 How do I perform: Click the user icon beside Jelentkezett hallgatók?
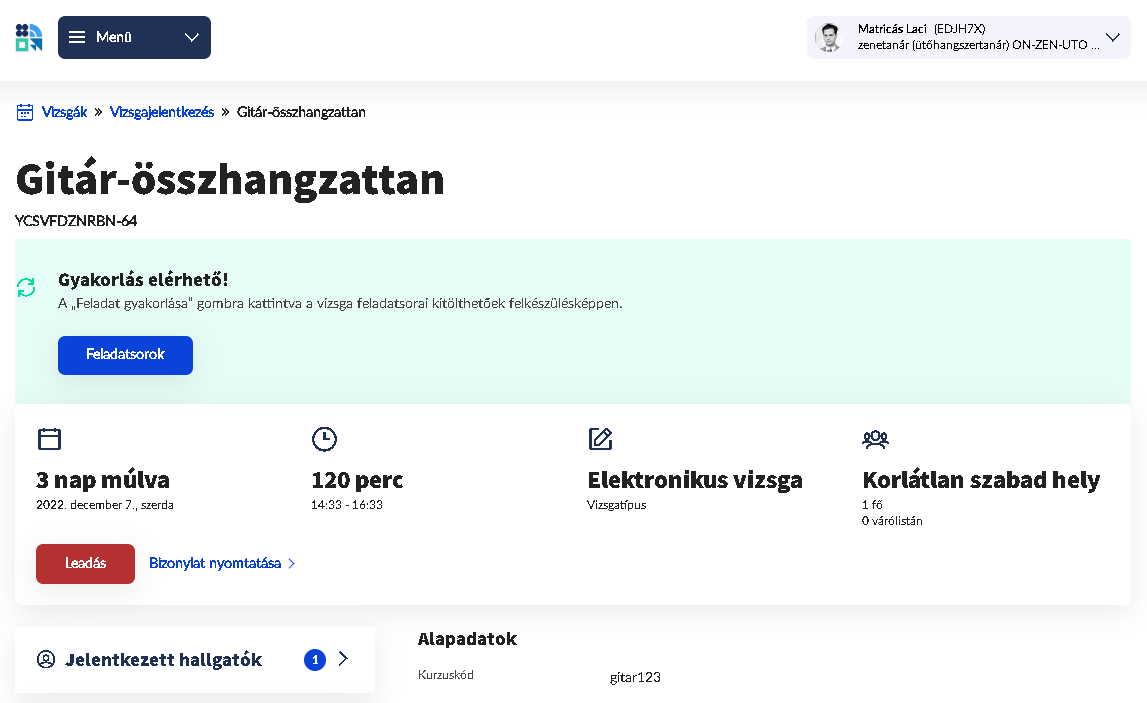tap(45, 659)
